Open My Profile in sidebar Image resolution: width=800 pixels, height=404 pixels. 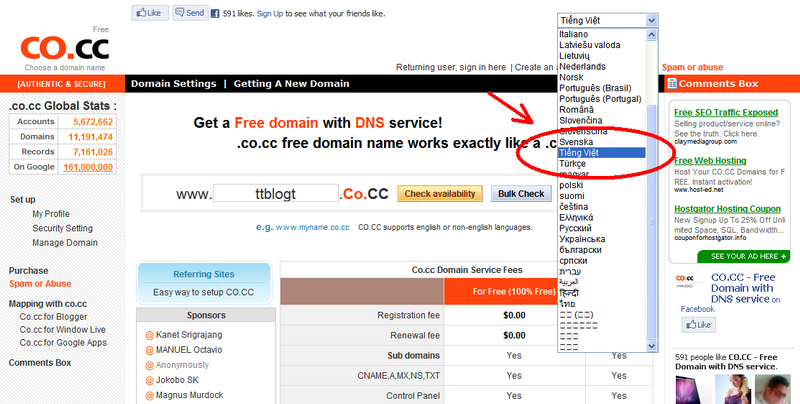point(51,214)
